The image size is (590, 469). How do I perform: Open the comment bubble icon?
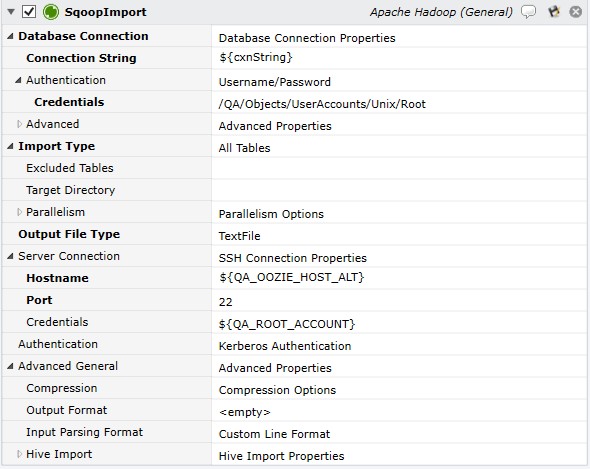click(x=528, y=12)
